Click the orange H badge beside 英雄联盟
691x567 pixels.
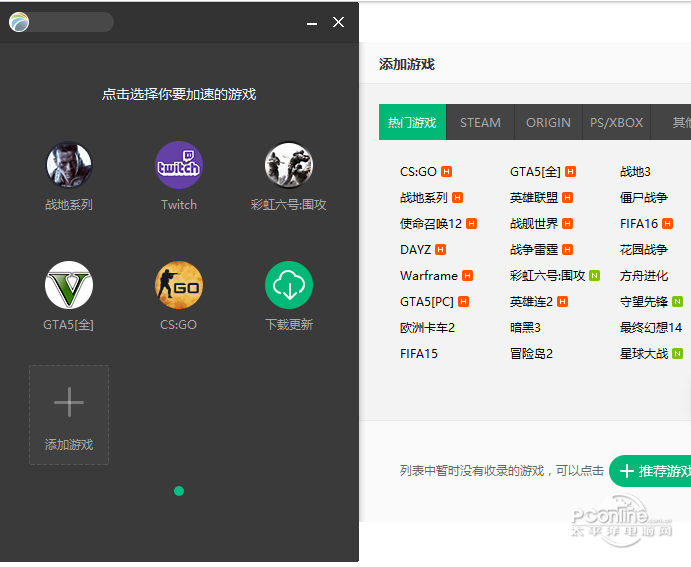568,198
